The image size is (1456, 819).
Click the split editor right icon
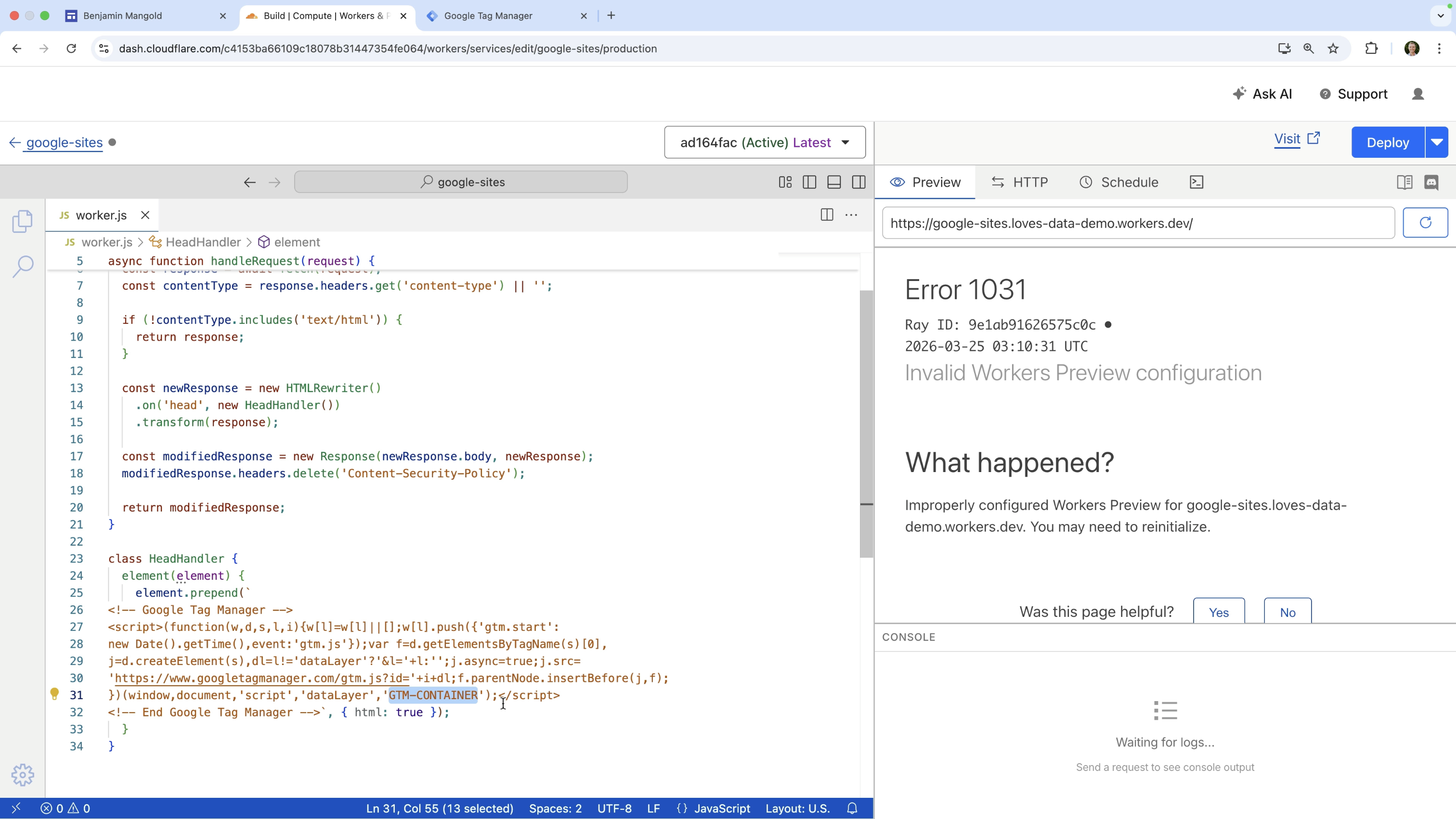click(x=827, y=215)
